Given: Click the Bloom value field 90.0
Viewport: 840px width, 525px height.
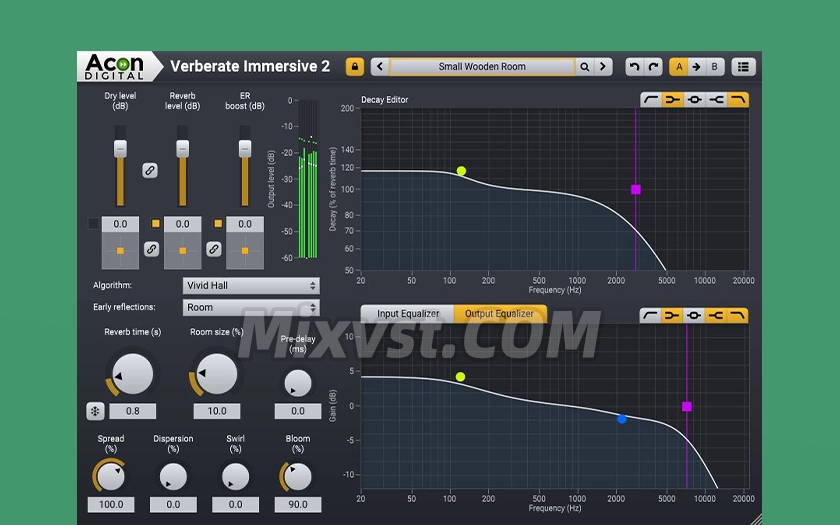Looking at the screenshot, I should pos(298,505).
